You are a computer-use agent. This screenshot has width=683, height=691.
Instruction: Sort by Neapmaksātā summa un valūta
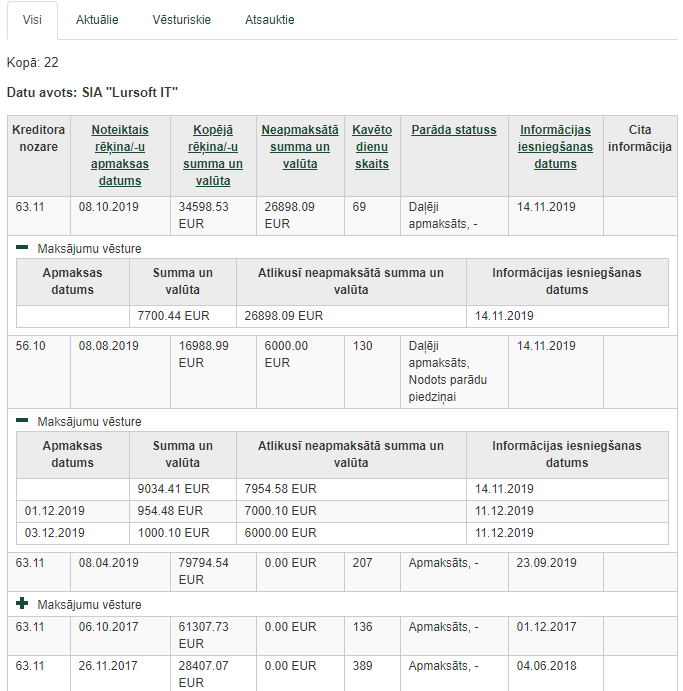[299, 146]
